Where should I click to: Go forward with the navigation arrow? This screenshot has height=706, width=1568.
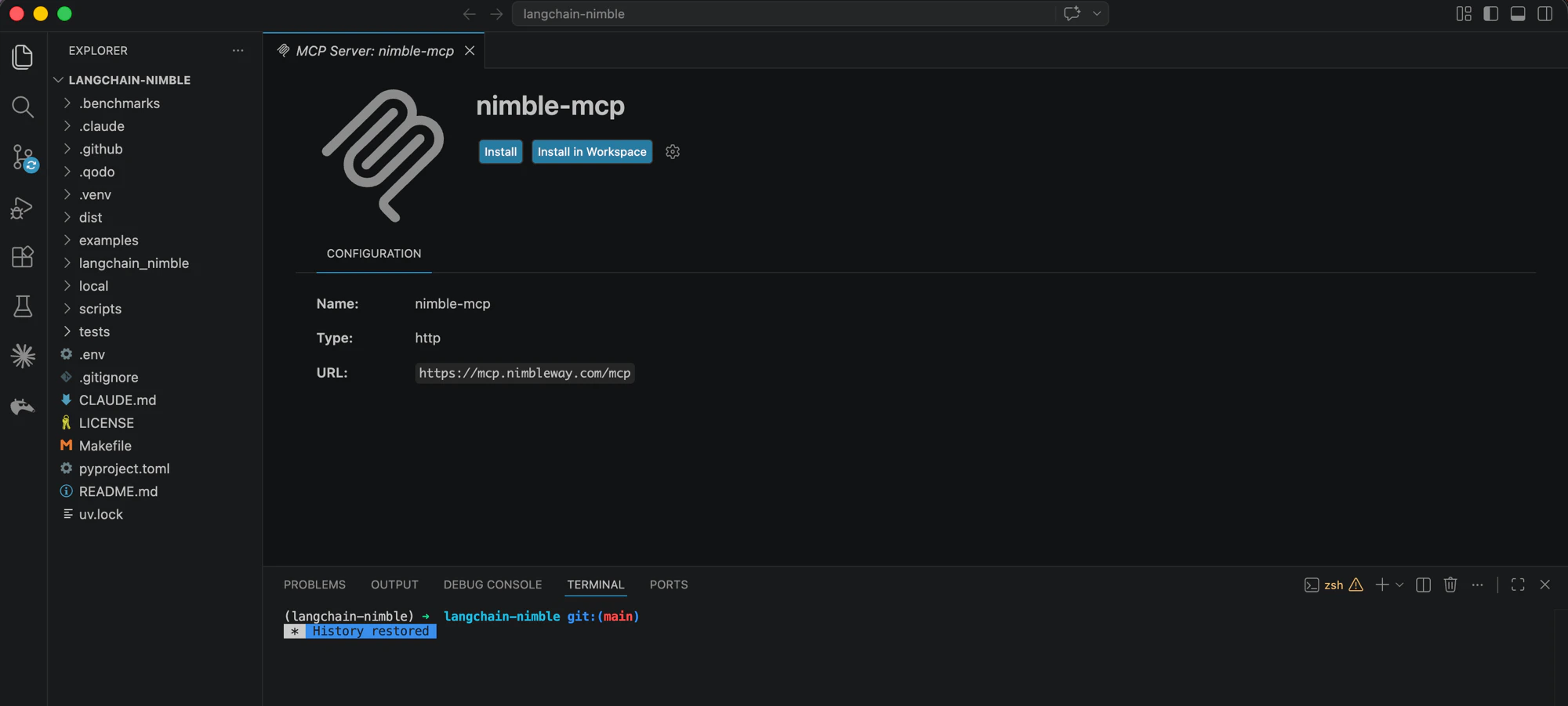[496, 14]
